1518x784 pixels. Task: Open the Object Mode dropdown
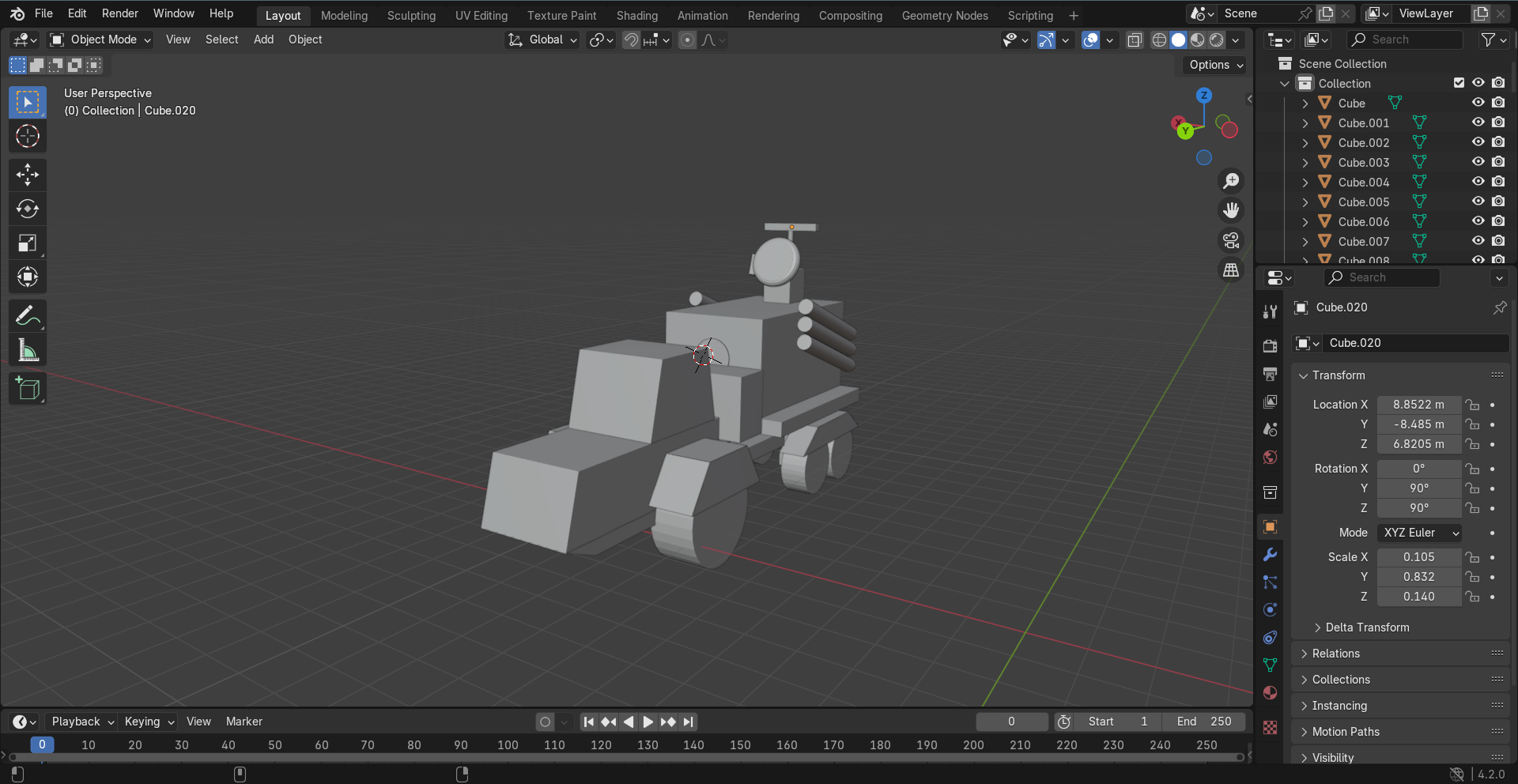coord(100,40)
